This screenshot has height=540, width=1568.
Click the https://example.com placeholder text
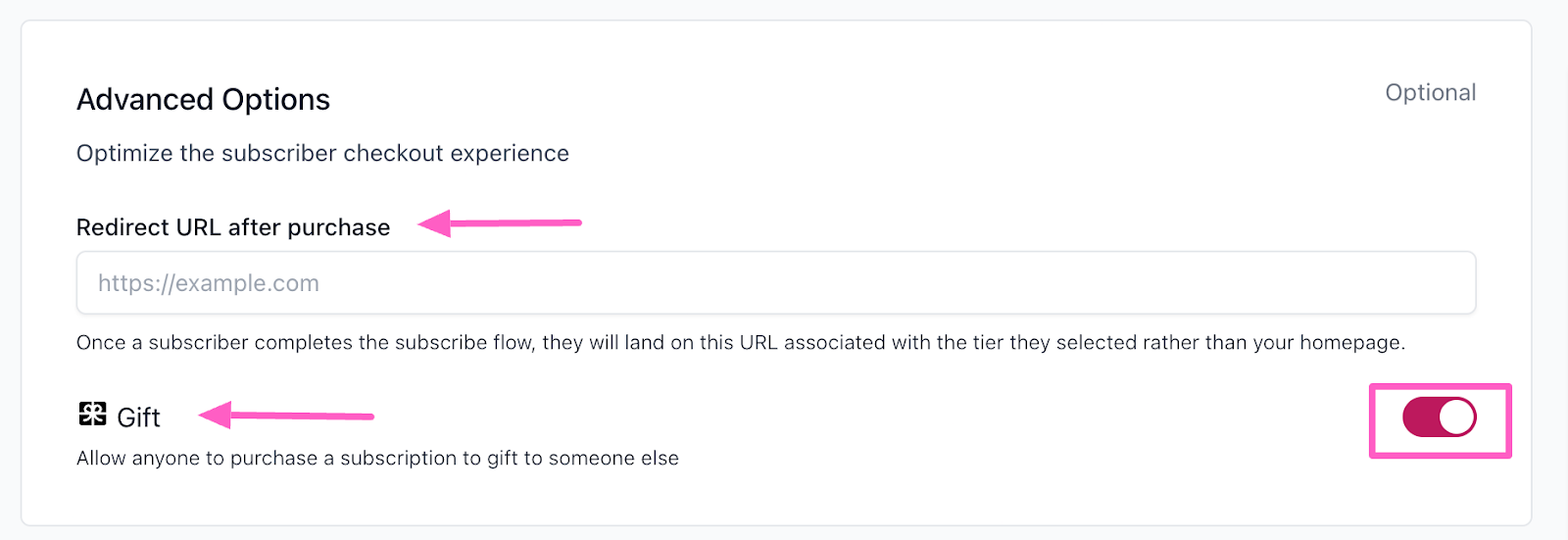(x=209, y=284)
